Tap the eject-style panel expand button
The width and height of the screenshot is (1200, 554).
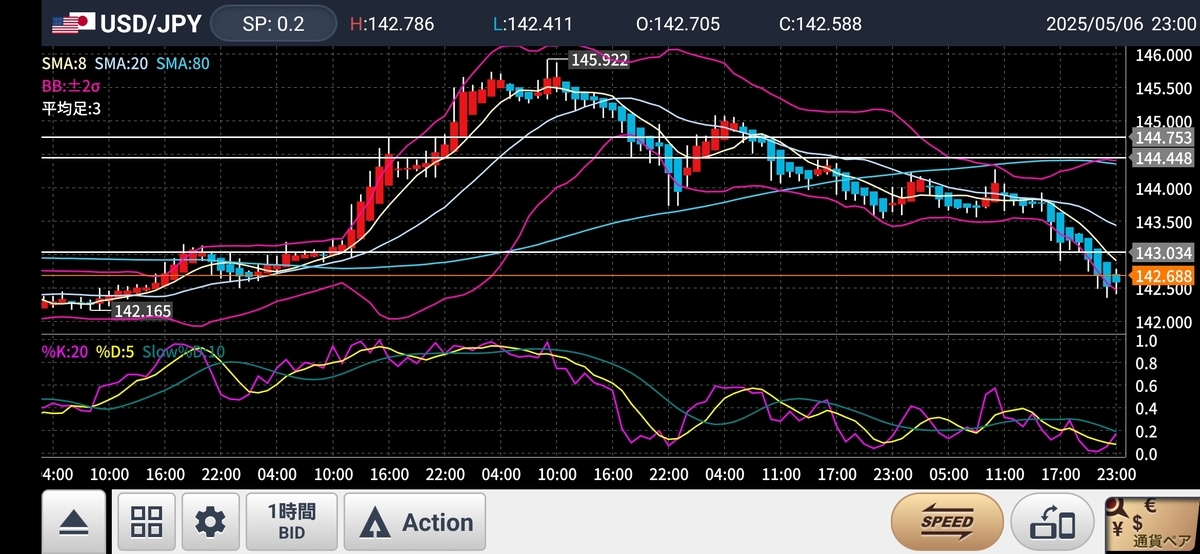[73, 522]
